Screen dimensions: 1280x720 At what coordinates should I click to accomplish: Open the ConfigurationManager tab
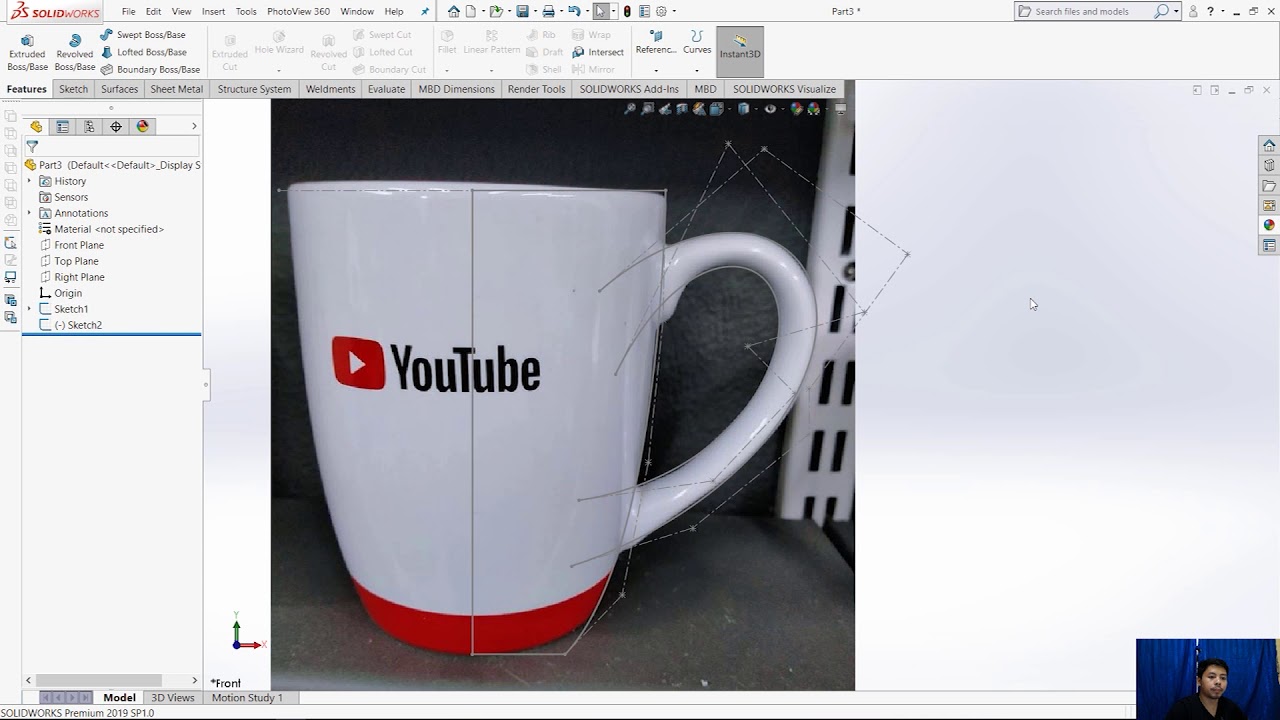(89, 126)
